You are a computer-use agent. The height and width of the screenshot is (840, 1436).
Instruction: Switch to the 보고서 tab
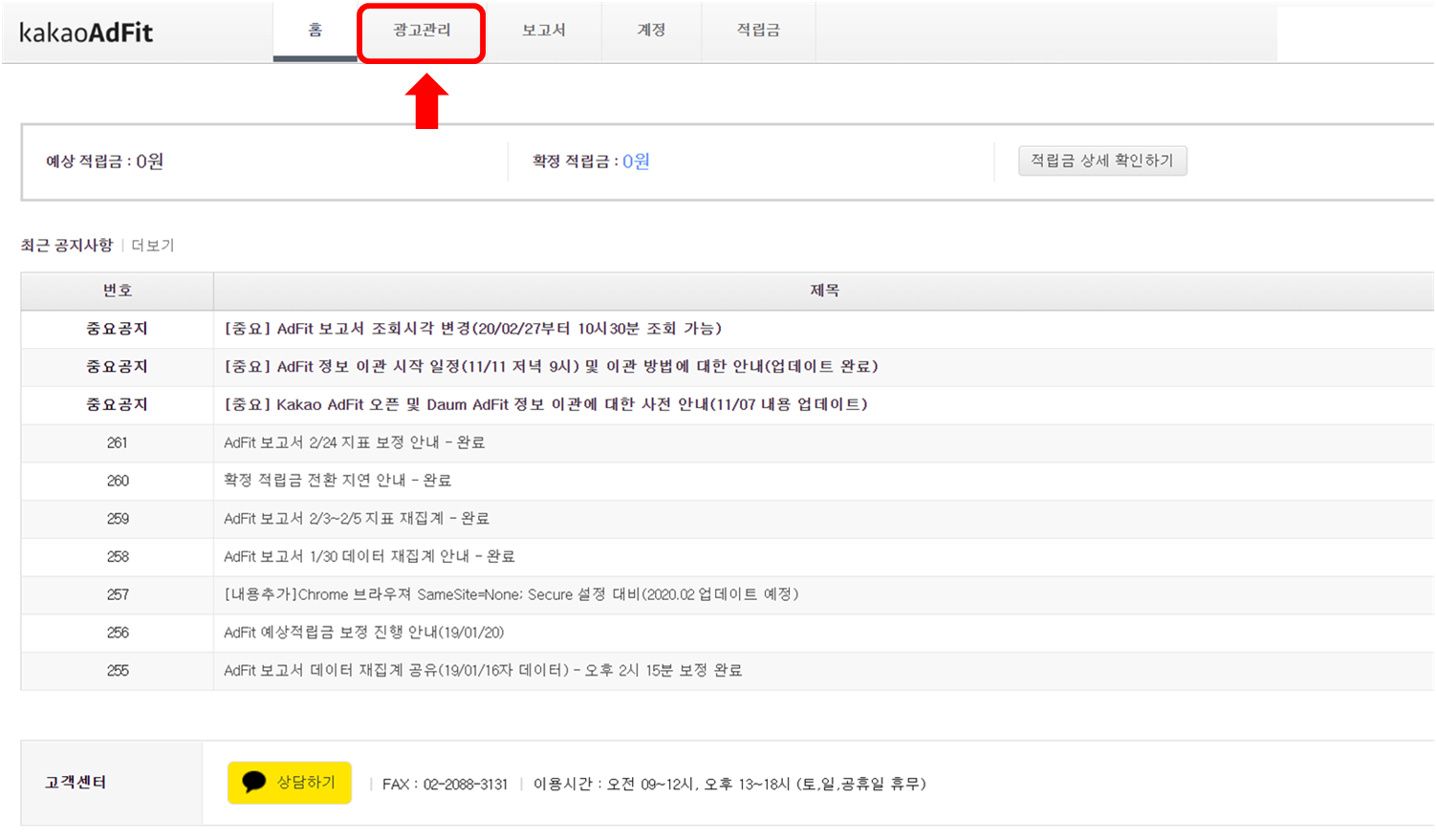point(544,31)
